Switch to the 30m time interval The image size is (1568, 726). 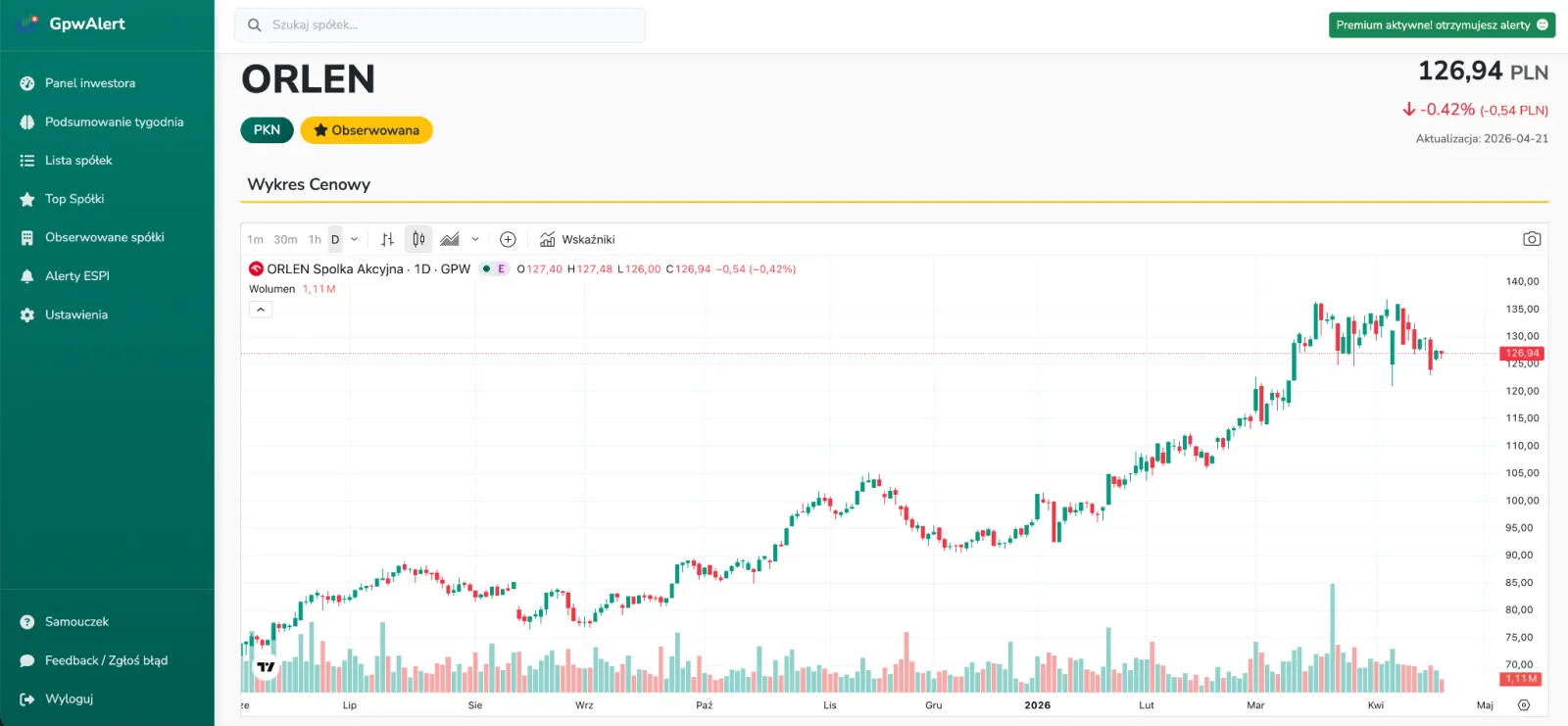point(285,239)
